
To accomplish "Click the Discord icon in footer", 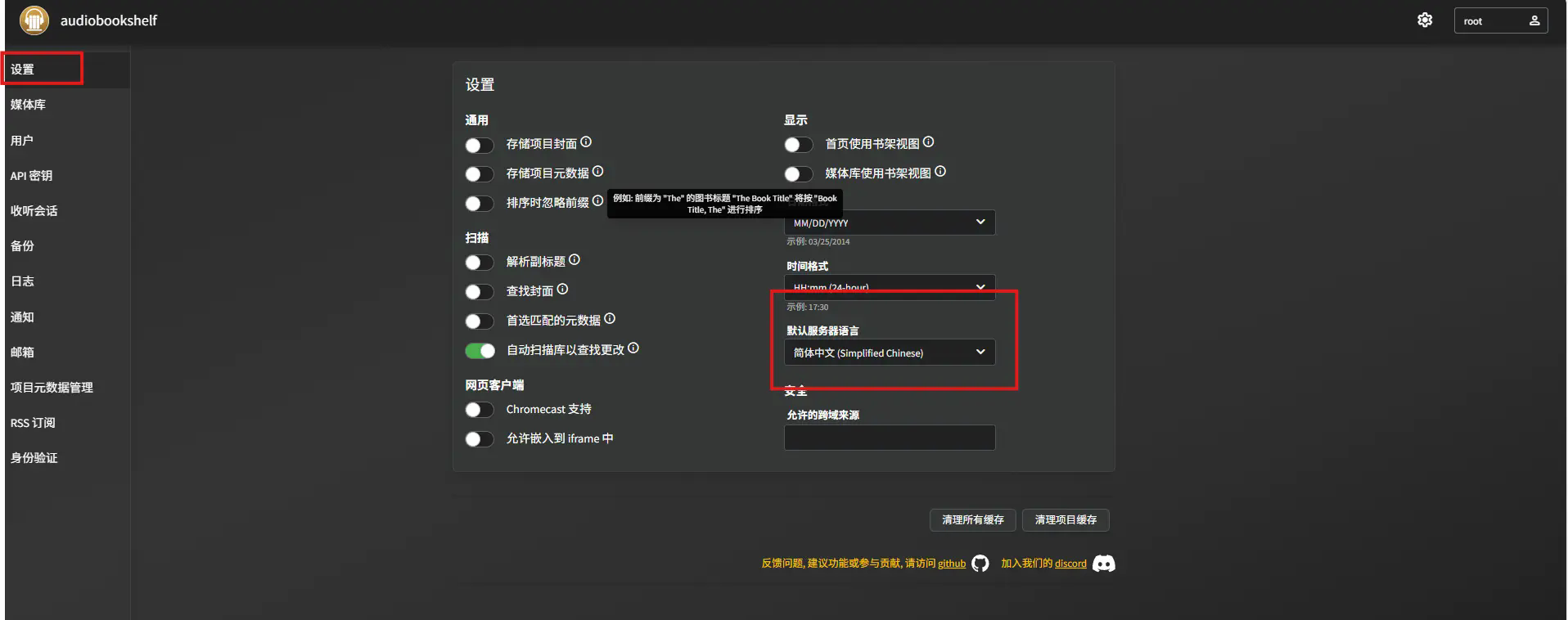I will pyautogui.click(x=1104, y=564).
